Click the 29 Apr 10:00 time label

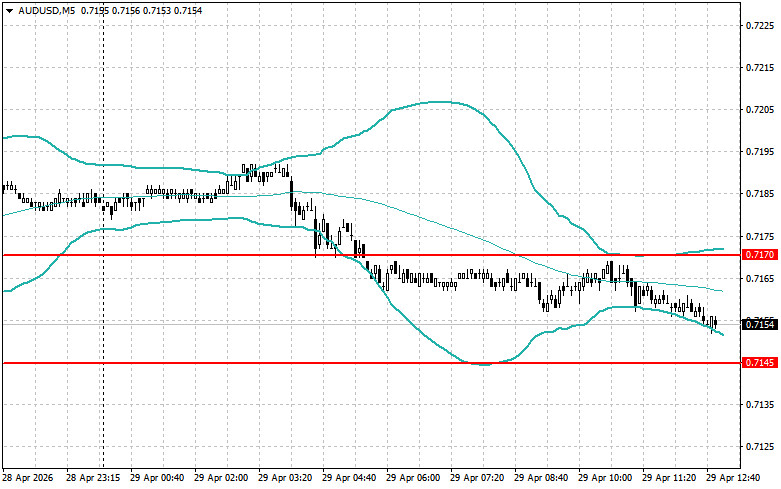(x=605, y=478)
